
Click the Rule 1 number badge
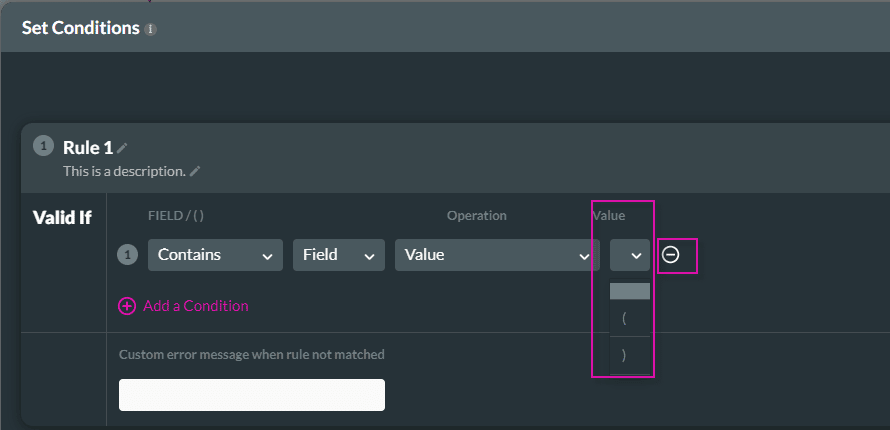(43, 146)
